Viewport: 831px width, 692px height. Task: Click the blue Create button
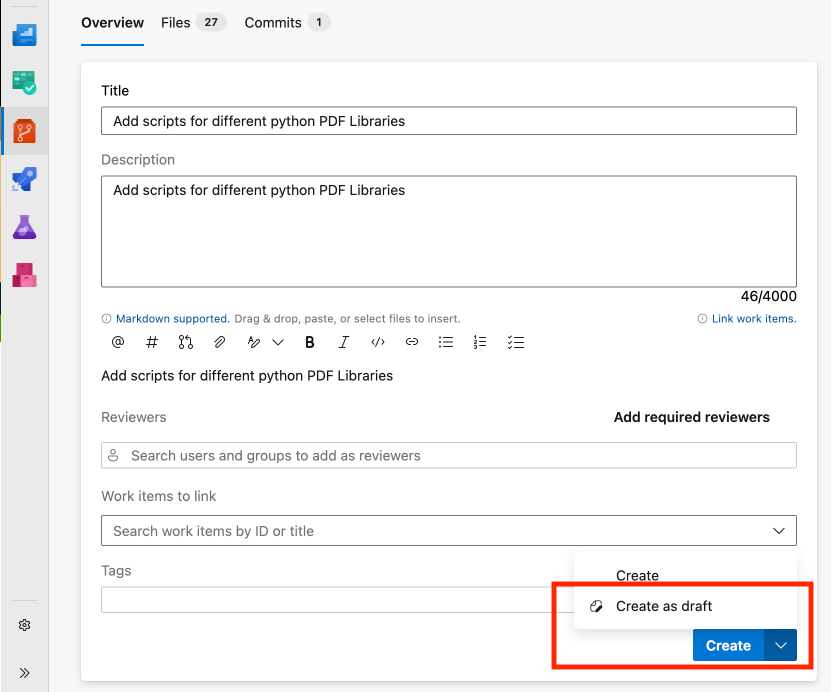pyautogui.click(x=728, y=645)
